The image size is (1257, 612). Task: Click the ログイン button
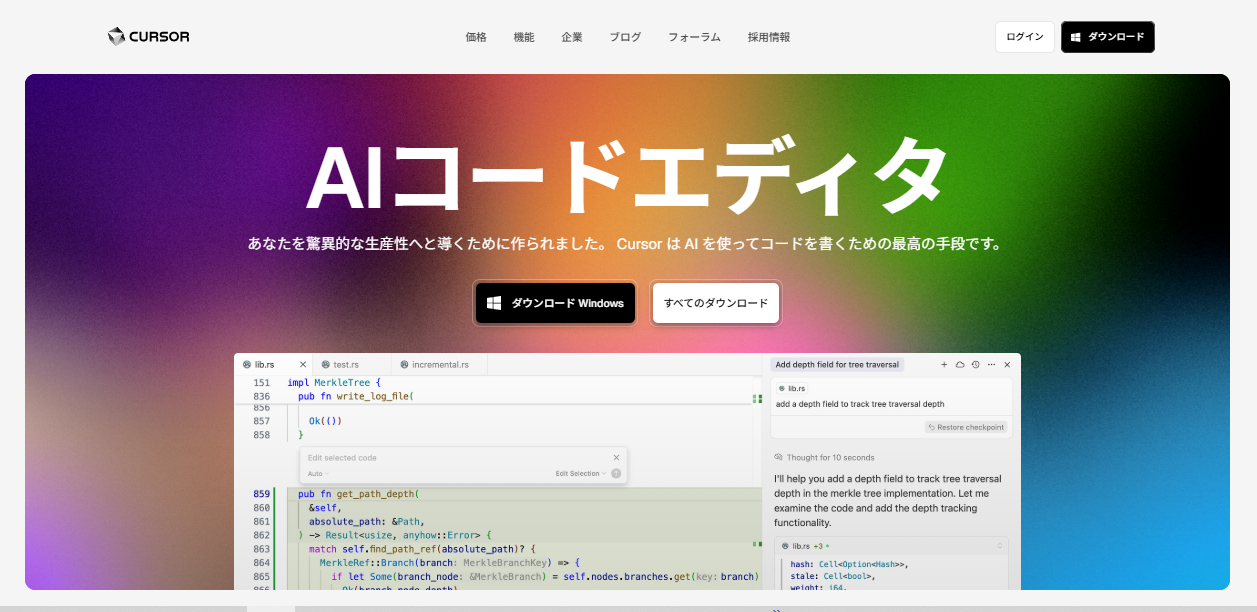tap(1023, 36)
